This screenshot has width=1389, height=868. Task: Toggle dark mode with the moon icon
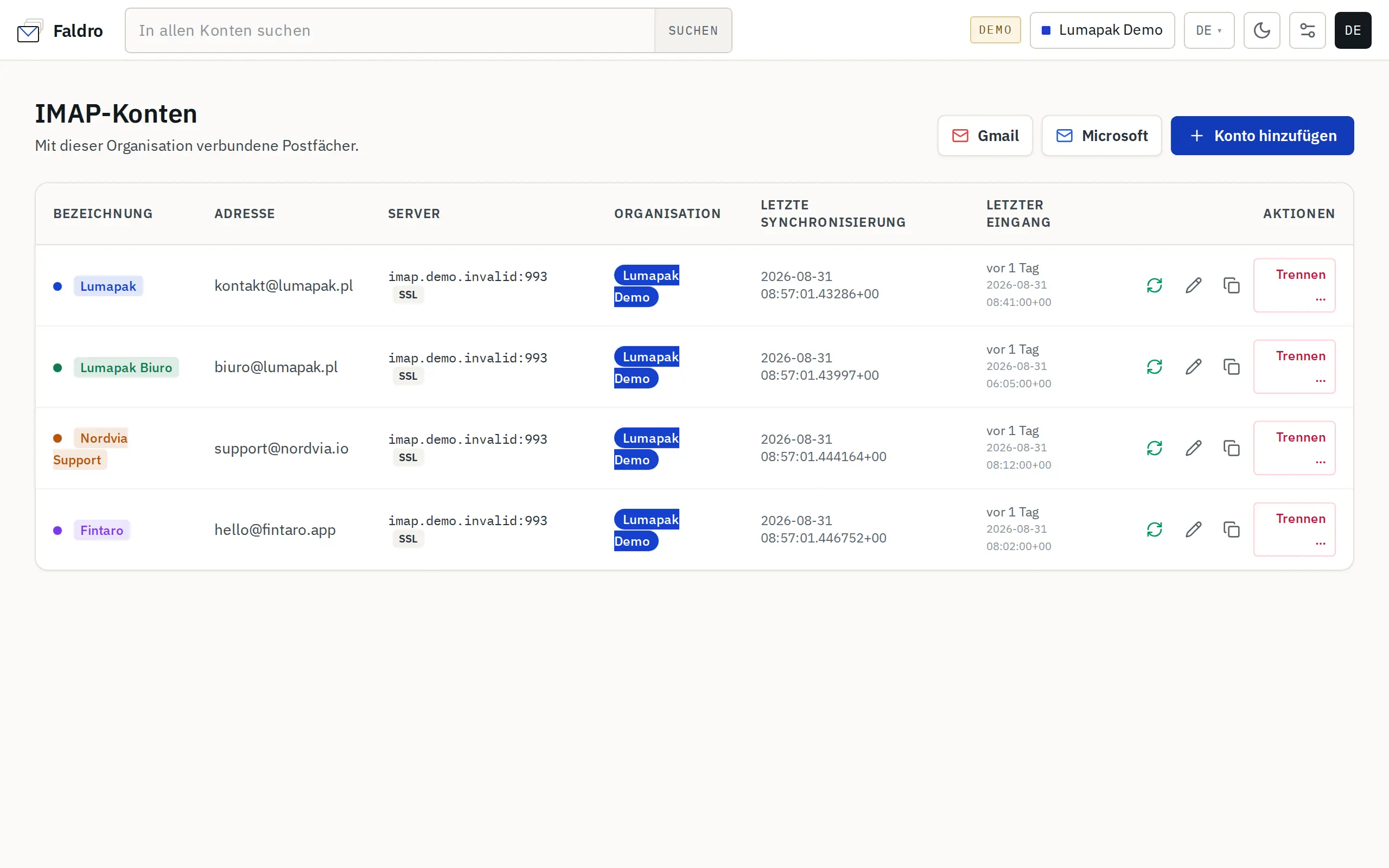[x=1261, y=30]
